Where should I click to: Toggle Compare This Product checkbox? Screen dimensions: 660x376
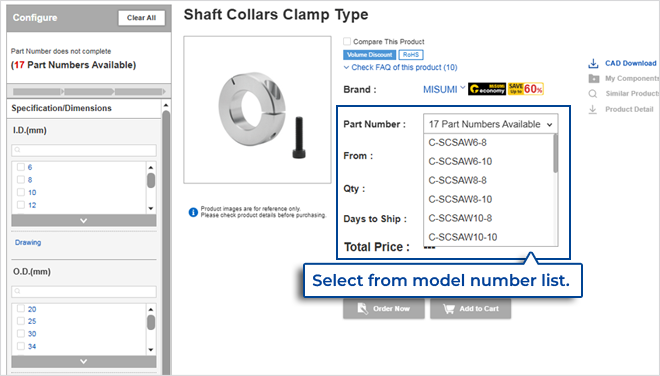(x=347, y=41)
